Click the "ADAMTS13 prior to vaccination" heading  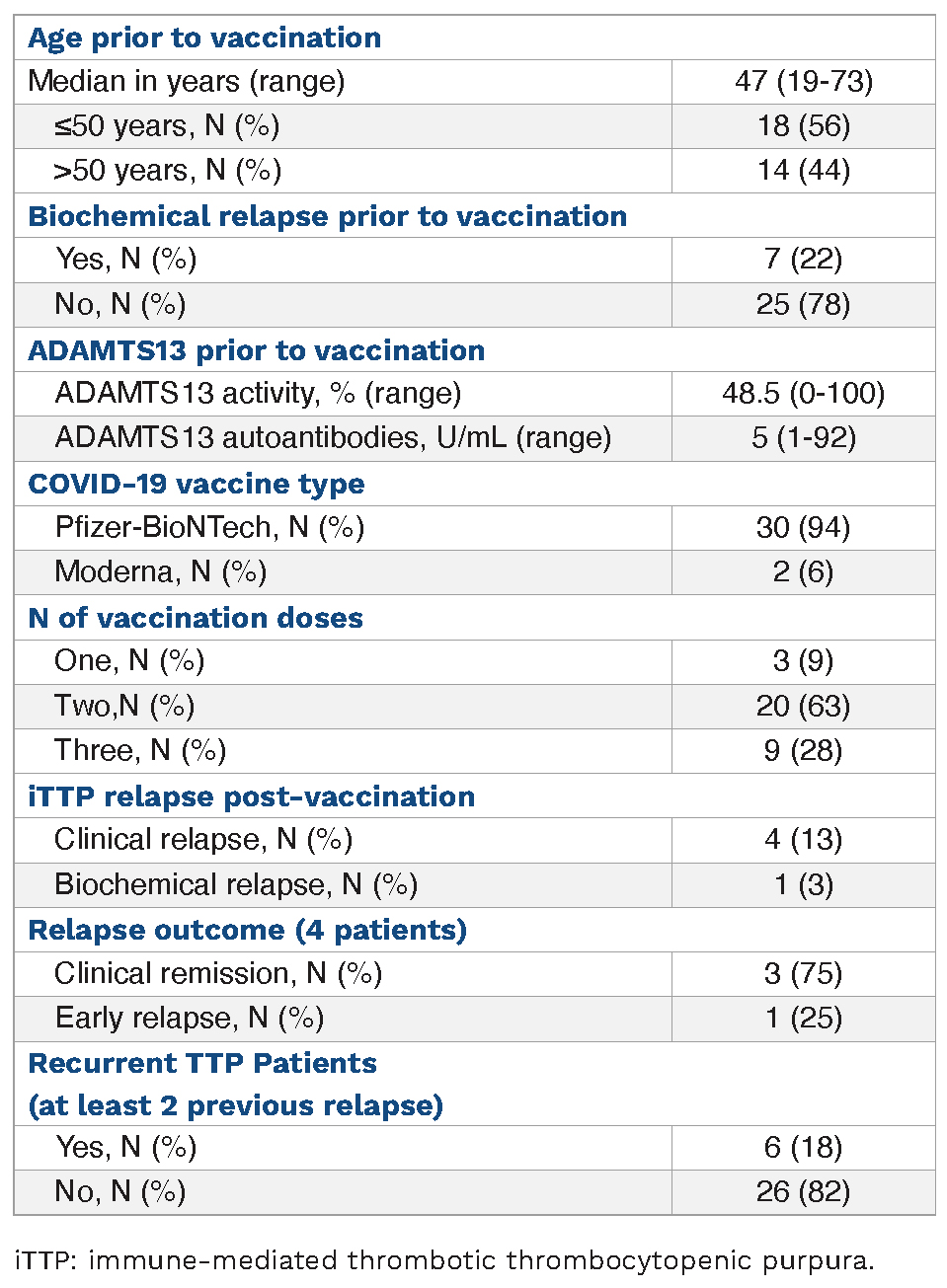pos(256,350)
